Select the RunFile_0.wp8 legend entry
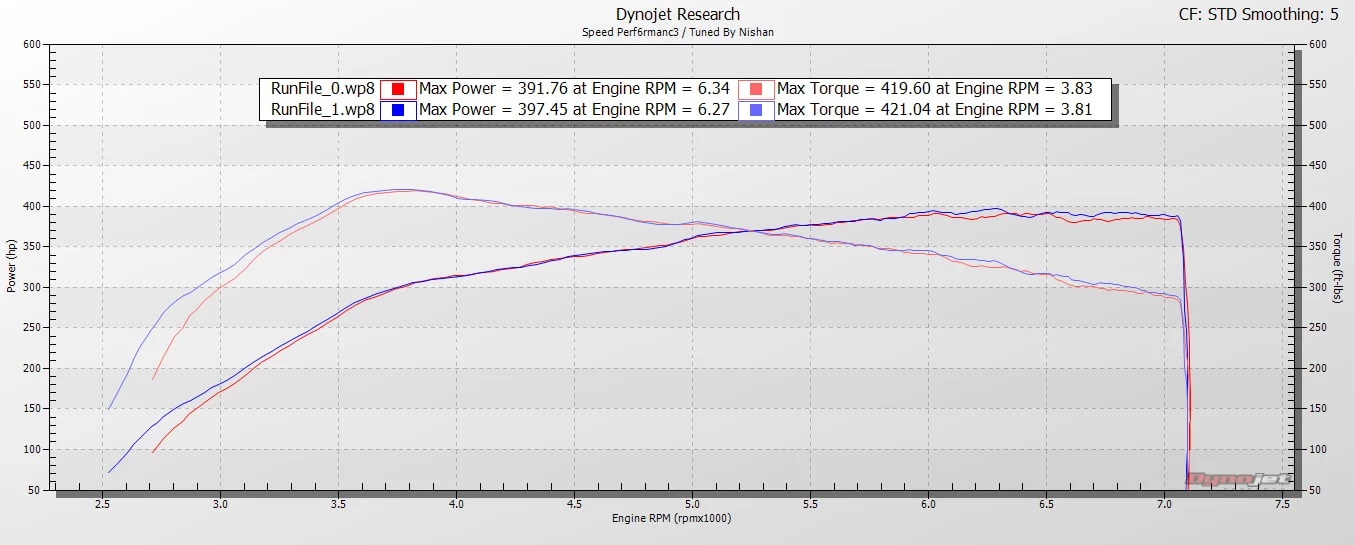Viewport: 1355px width, 545px height. [x=322, y=89]
